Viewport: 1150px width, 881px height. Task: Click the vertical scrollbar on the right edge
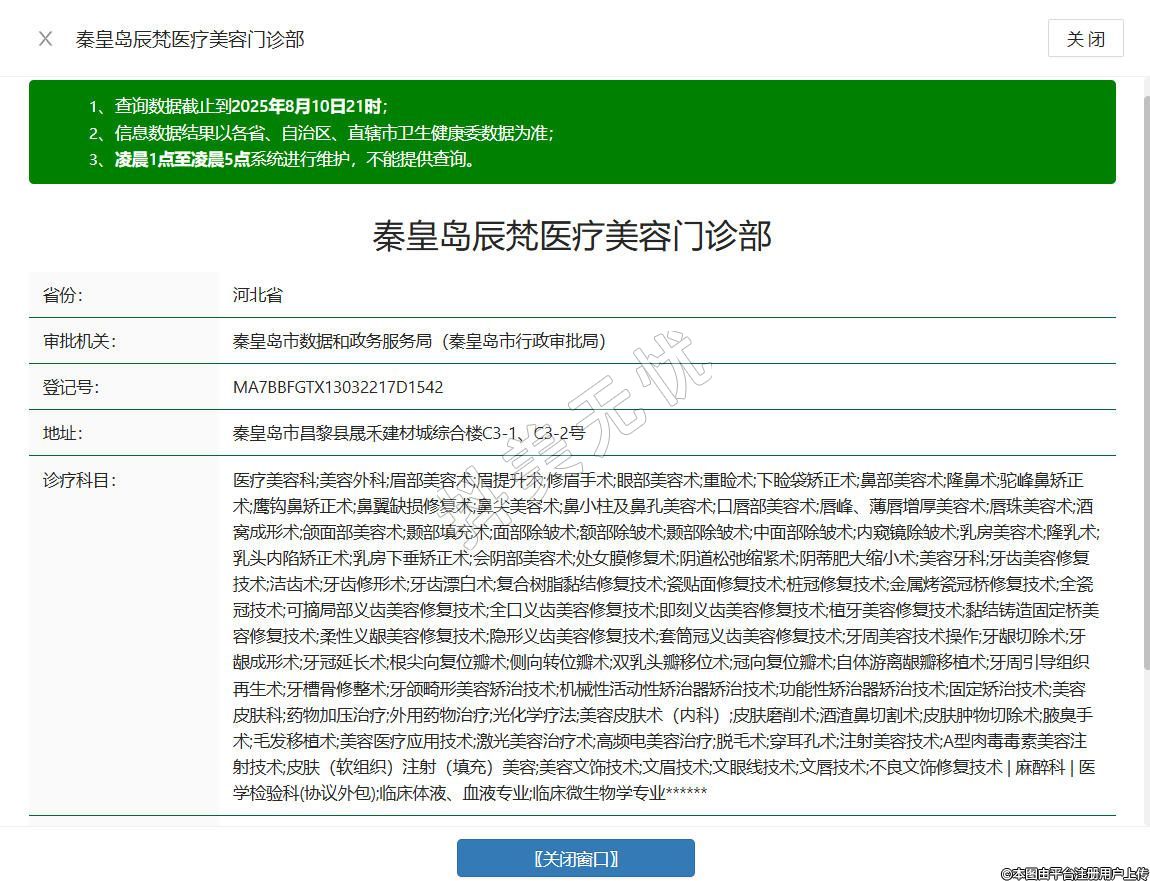click(x=1141, y=450)
